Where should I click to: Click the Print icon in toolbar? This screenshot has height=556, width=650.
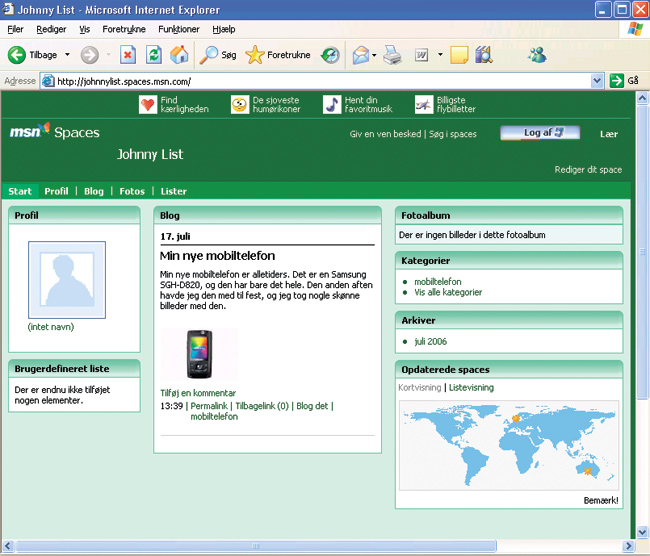[x=392, y=55]
